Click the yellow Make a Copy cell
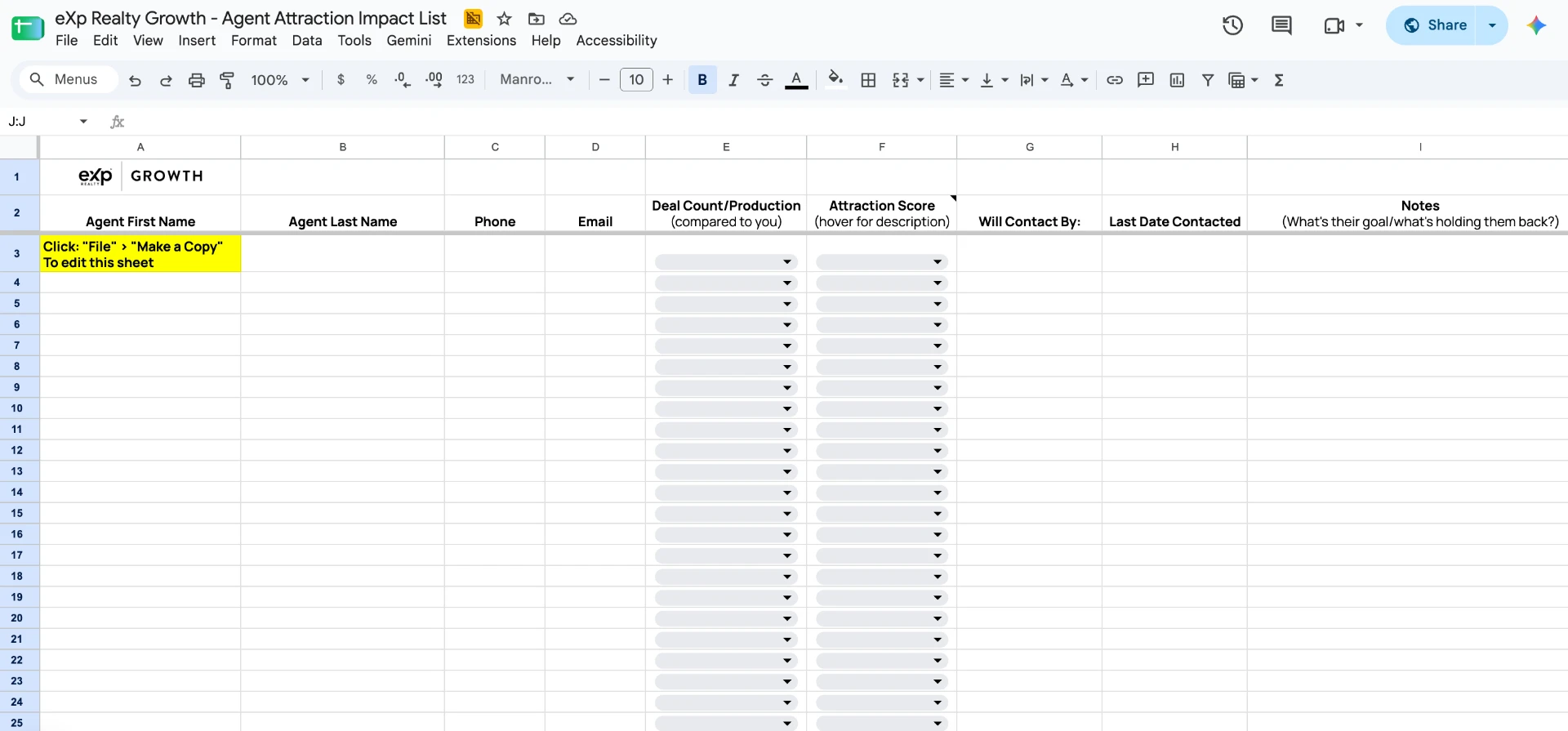Viewport: 1568px width, 731px height. [x=140, y=254]
